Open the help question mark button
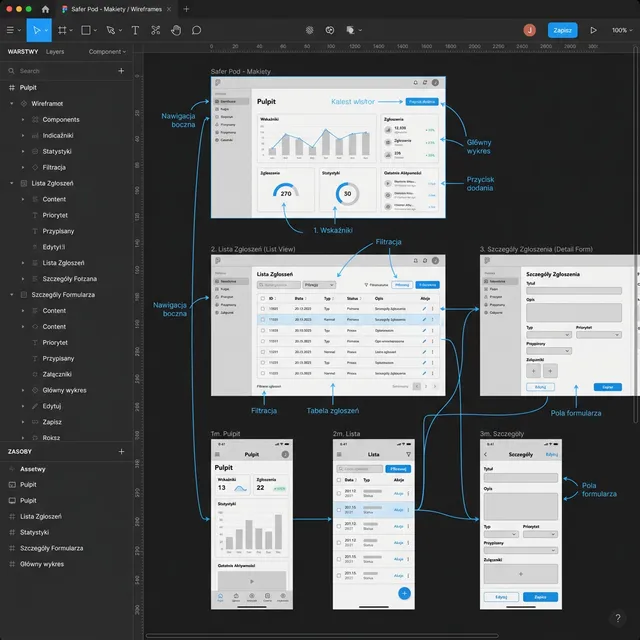This screenshot has height=640, width=640. 618,618
